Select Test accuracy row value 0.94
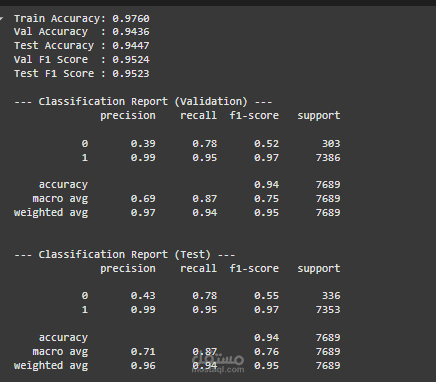436x382 pixels. coord(266,338)
